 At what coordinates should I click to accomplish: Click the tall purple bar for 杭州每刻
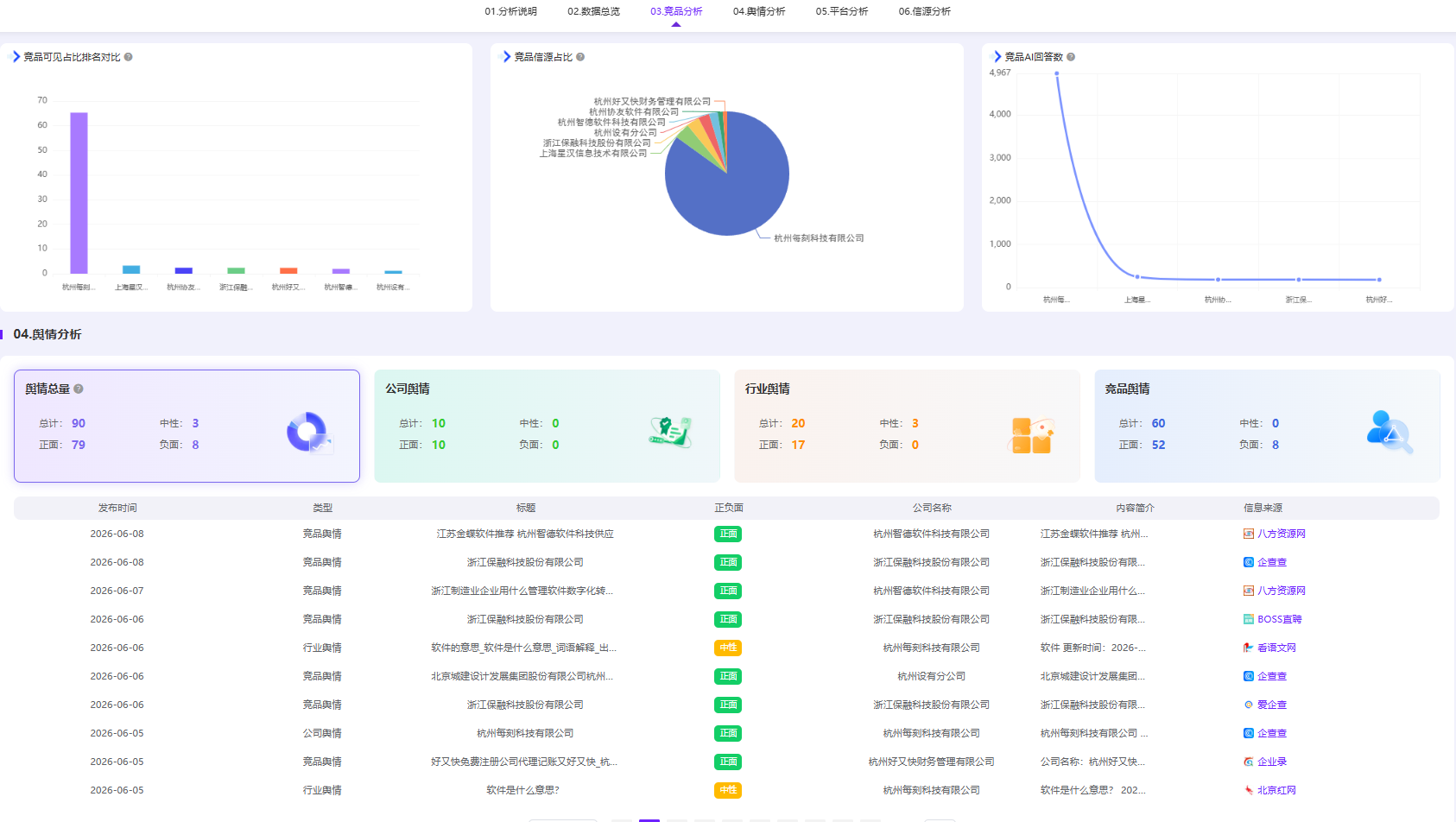(x=79, y=193)
